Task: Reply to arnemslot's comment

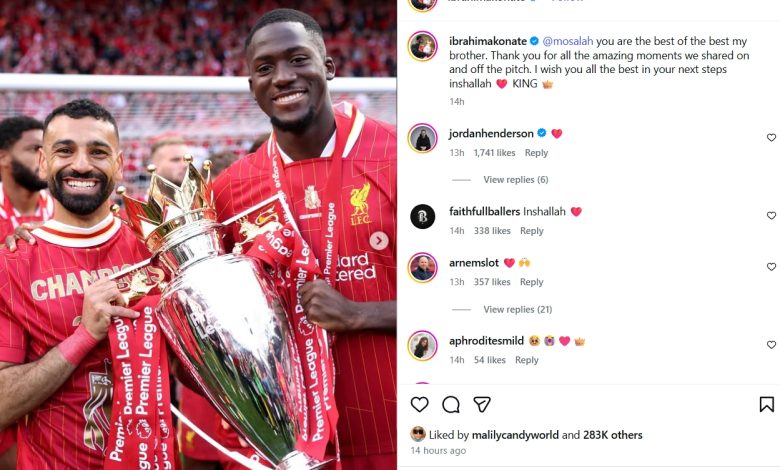Action: coord(531,282)
